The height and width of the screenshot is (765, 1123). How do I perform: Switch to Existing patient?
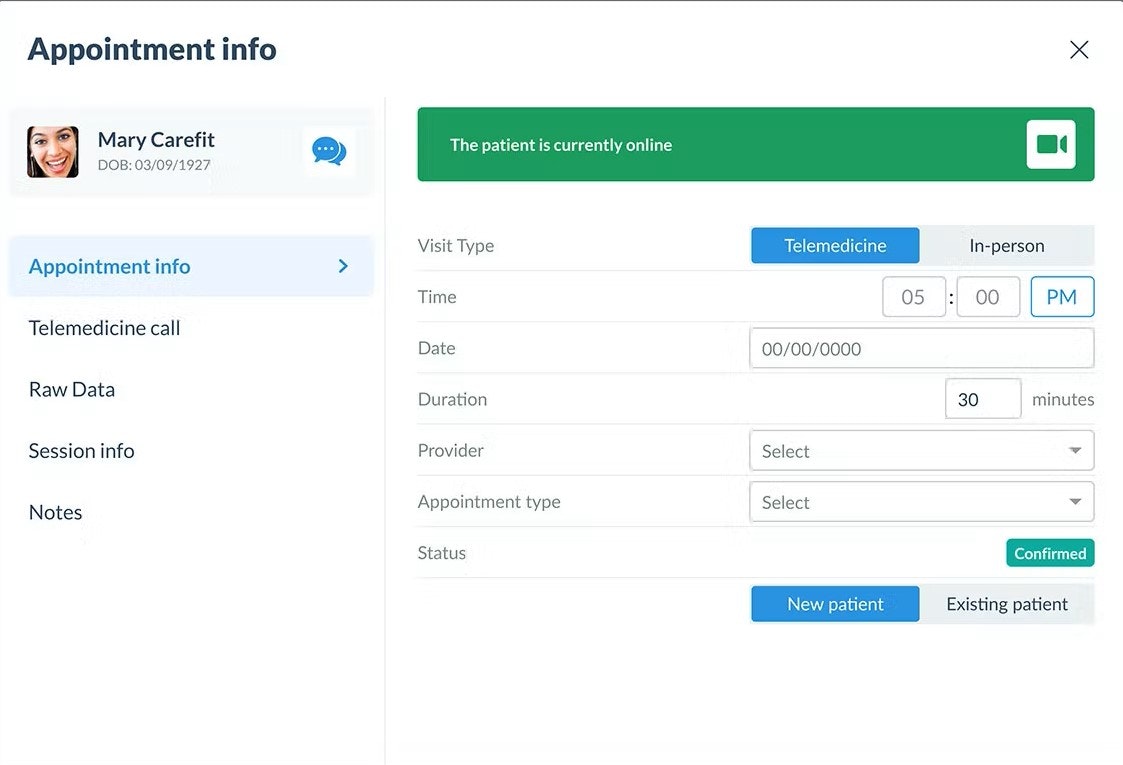[1006, 603]
